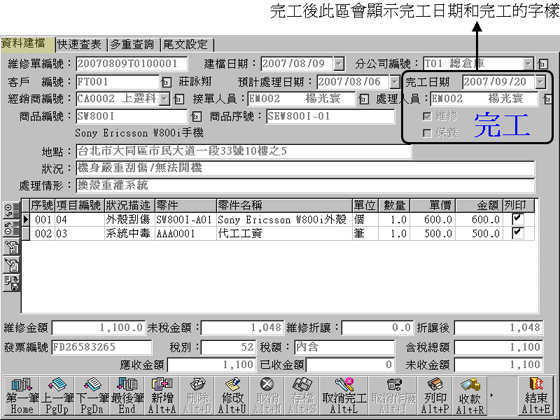Click the remove-row minus icon beside the table
This screenshot has height=420, width=560.
(11, 229)
